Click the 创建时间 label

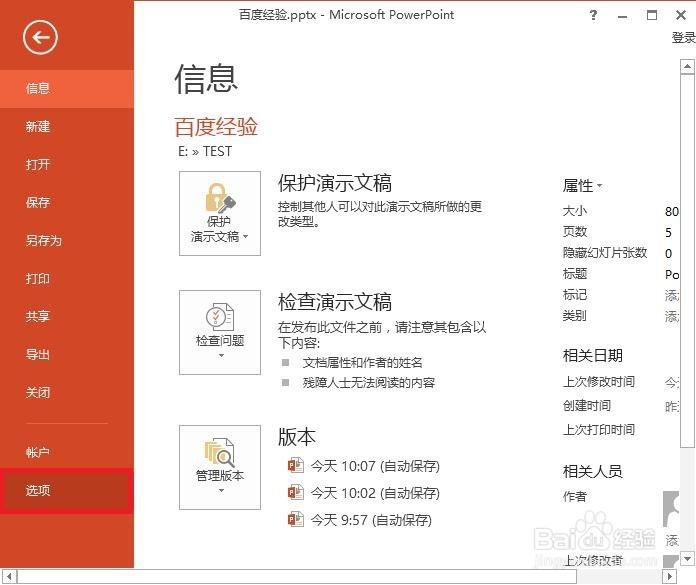pos(587,405)
